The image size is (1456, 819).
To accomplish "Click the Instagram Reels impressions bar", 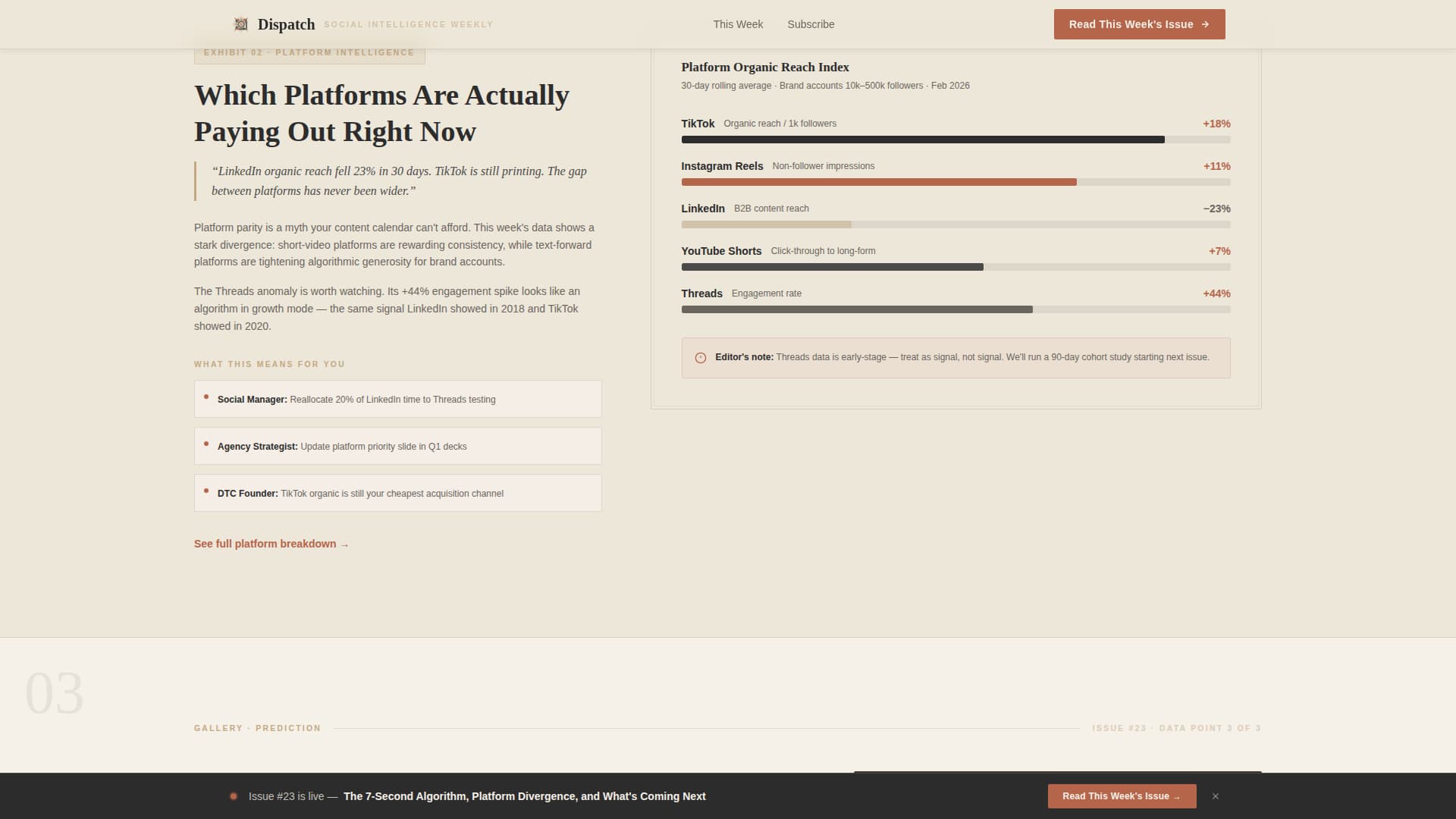I will [955, 182].
